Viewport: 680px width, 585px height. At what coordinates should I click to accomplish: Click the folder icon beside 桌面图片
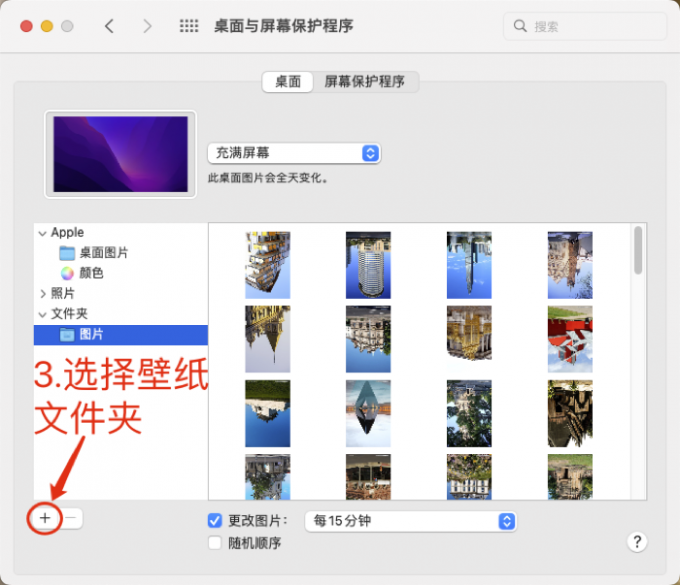coord(67,253)
